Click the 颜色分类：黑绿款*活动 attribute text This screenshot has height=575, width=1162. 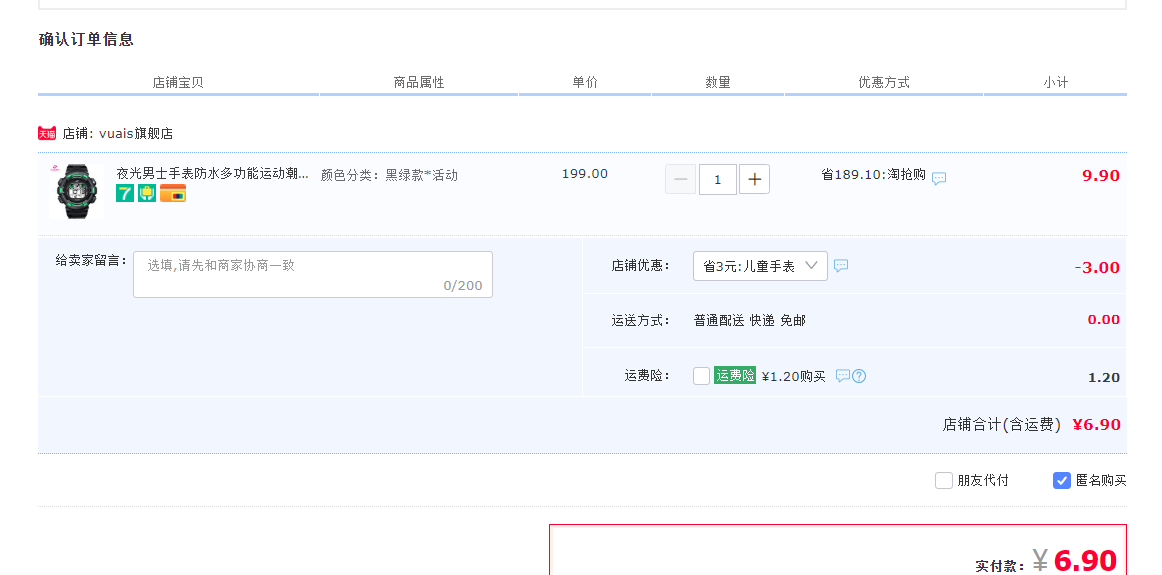[389, 176]
